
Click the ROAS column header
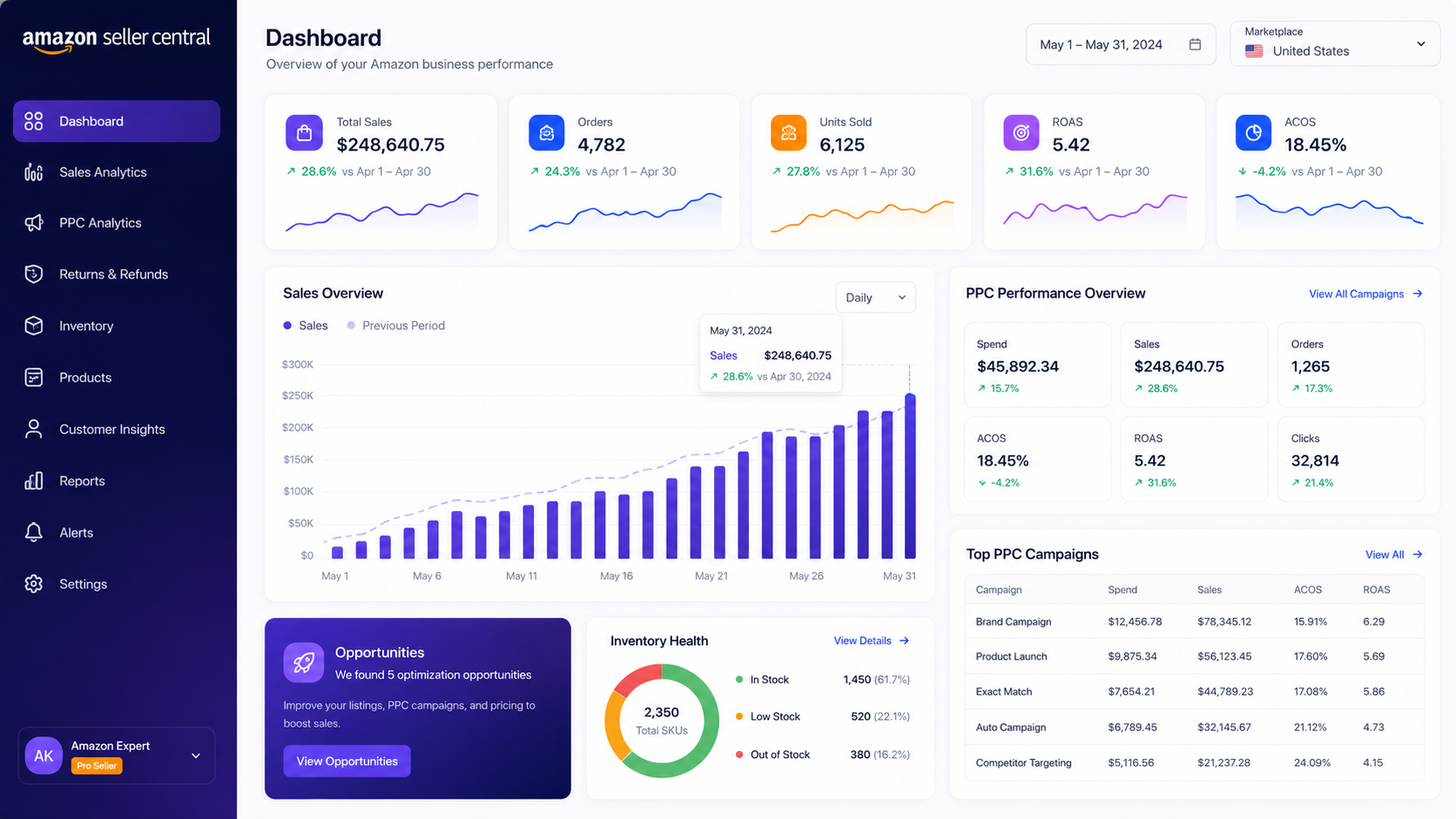pos(1377,590)
